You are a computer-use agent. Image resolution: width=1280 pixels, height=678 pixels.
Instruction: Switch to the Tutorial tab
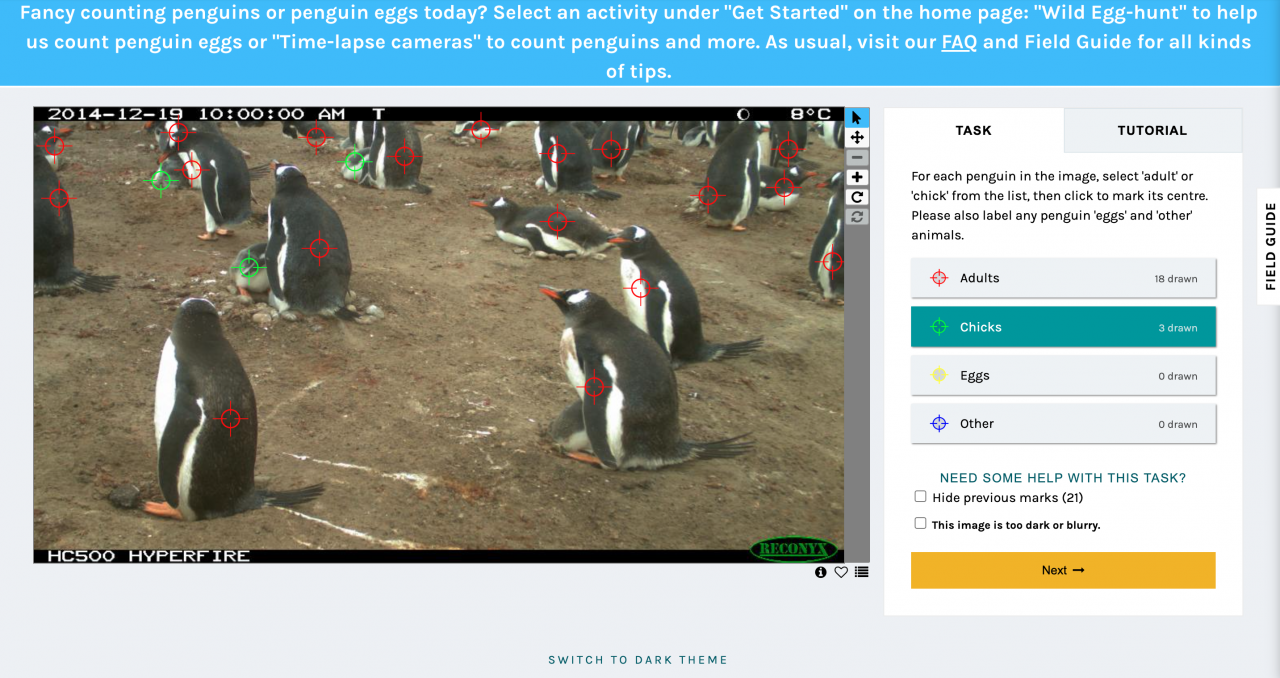coord(1152,130)
